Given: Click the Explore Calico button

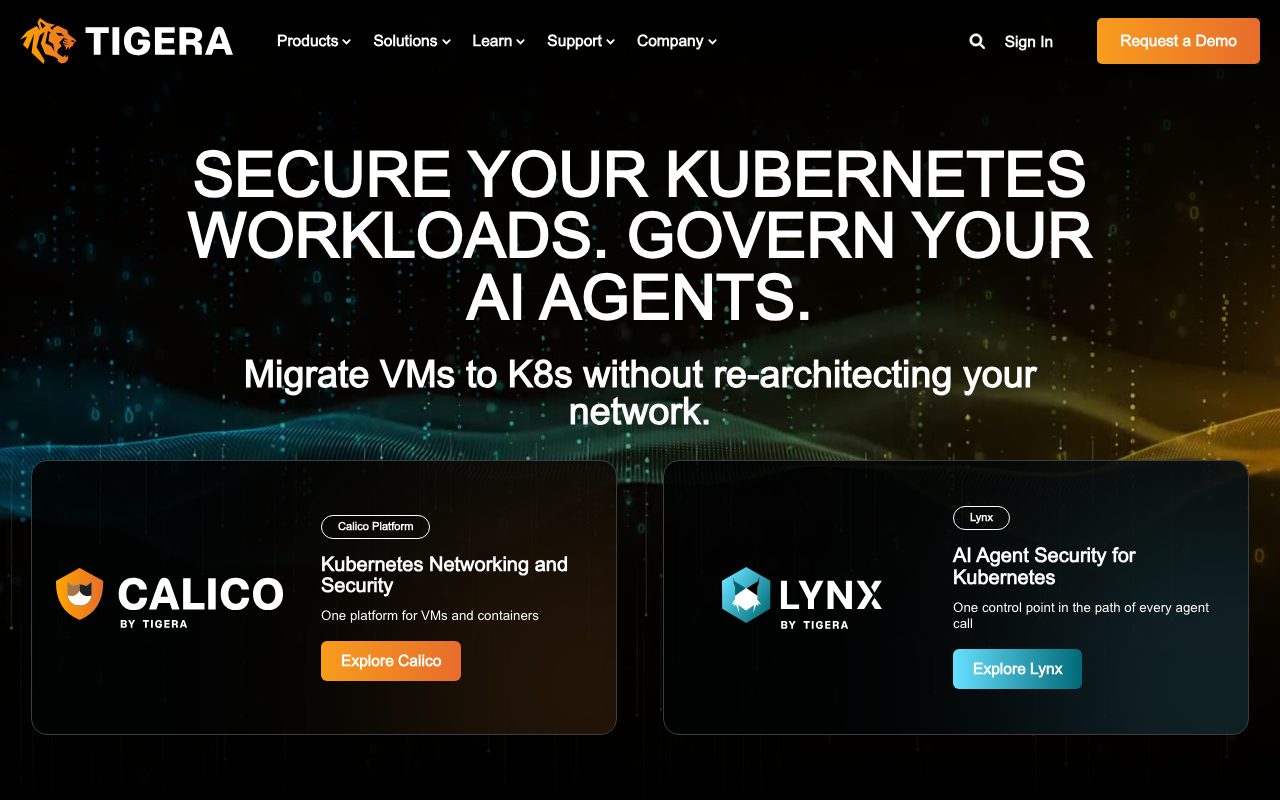Looking at the screenshot, I should pyautogui.click(x=391, y=661).
